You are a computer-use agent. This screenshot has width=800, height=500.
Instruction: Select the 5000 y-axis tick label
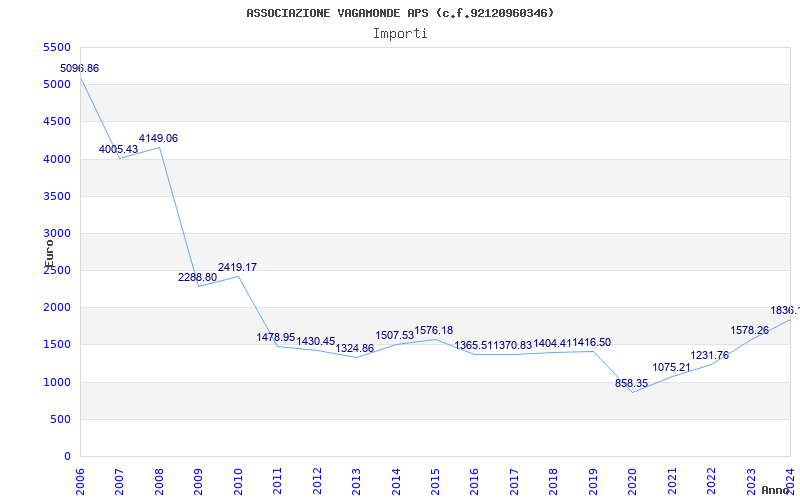(57, 84)
